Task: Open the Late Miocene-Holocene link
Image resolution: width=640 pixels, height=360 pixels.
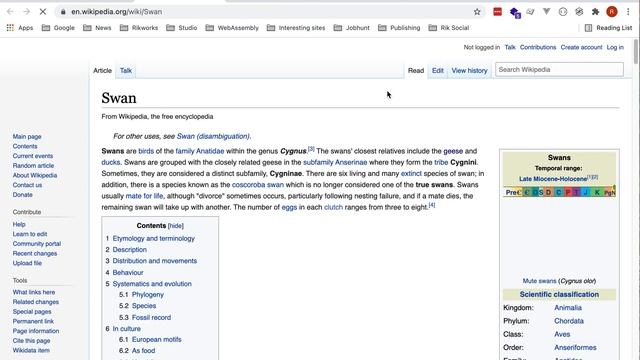Action: click(553, 179)
